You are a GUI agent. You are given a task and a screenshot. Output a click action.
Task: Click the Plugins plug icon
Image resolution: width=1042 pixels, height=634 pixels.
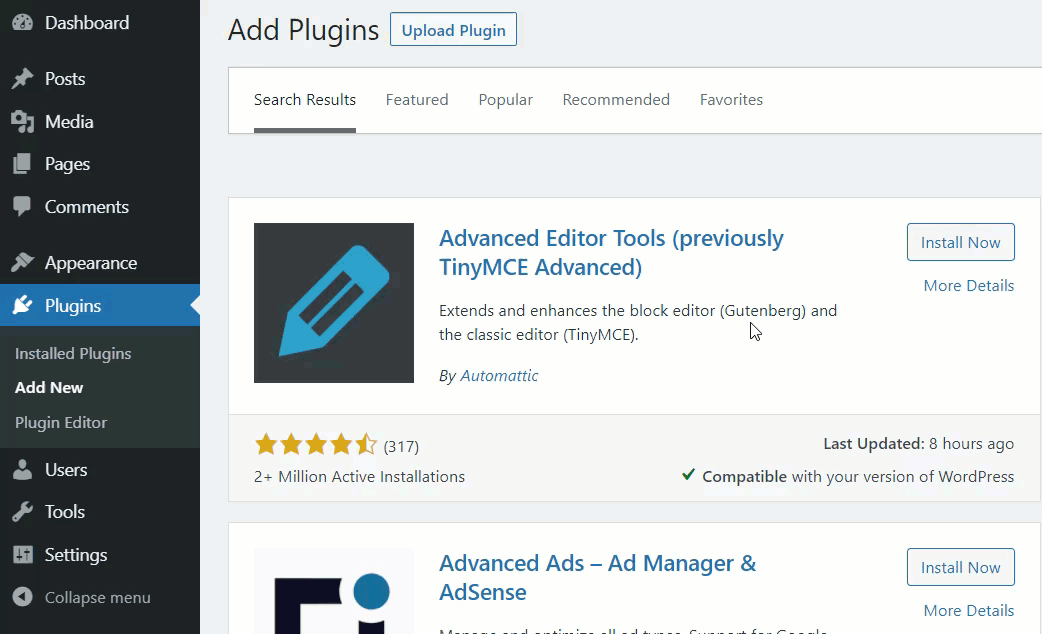22,305
